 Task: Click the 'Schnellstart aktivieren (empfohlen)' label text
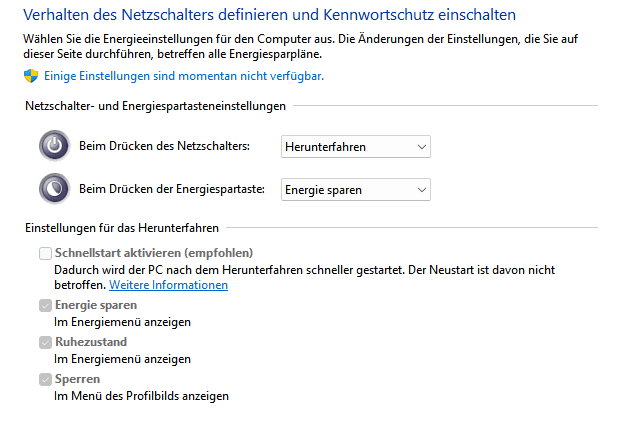[154, 253]
